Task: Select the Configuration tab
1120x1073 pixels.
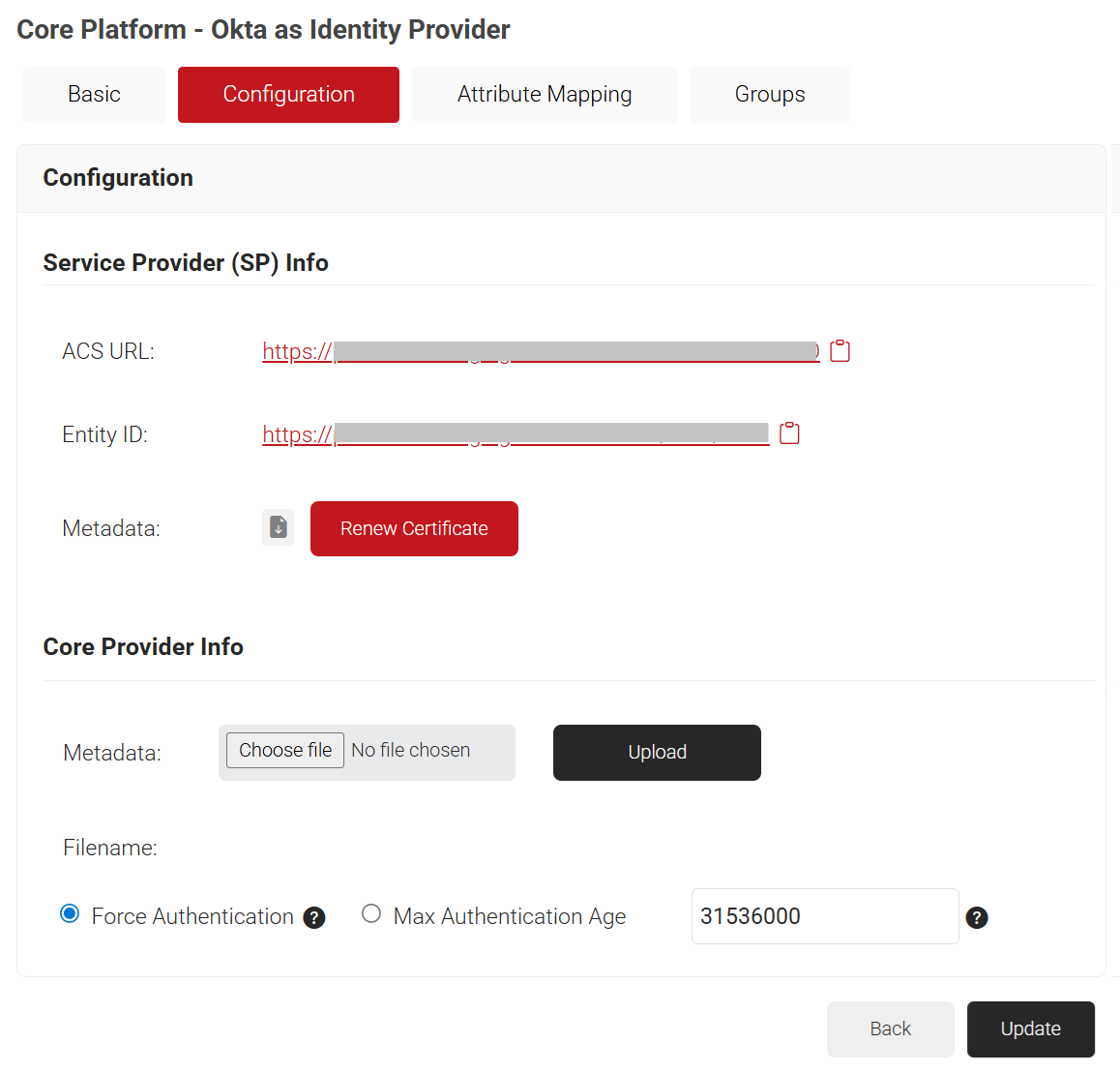Action: [288, 95]
